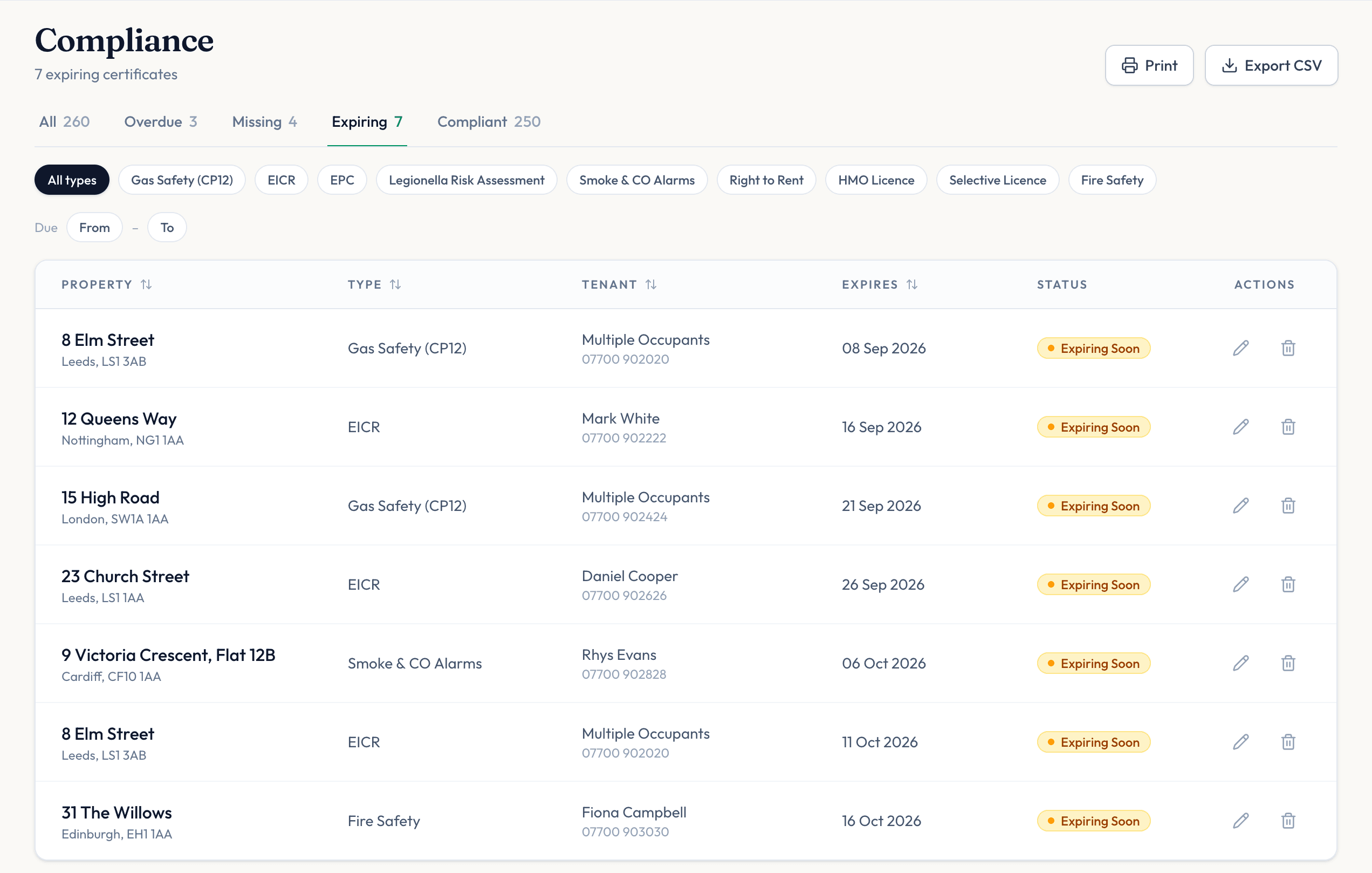Screen dimensions: 1372x873
Task: Click the Smoke & CO Alarms type cell
Action: pyautogui.click(x=414, y=663)
